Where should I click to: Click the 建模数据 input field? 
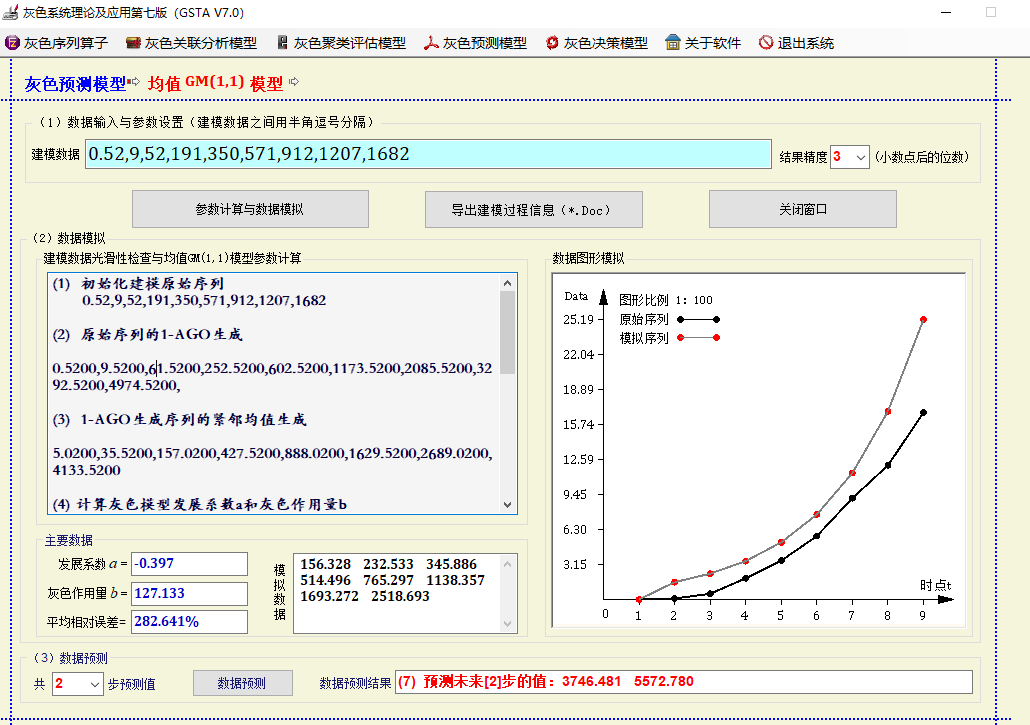[x=428, y=154]
